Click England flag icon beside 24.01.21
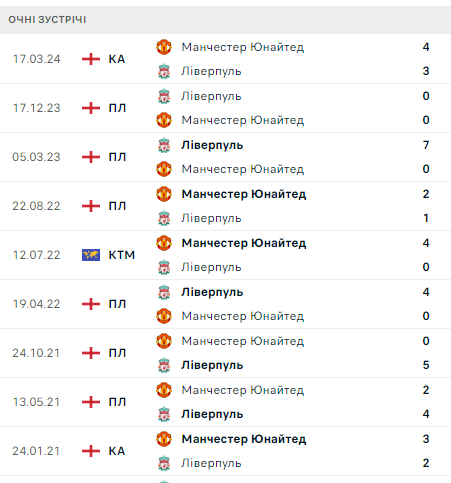Viewport: 451px width, 483px height. [91, 451]
